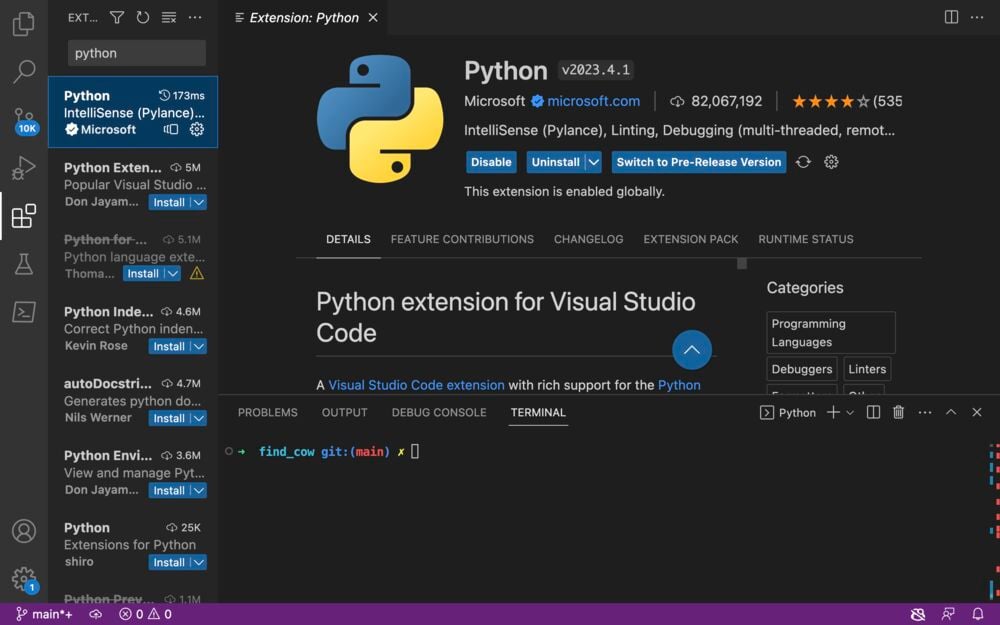The width and height of the screenshot is (1000, 625).
Task: Open the Search view in activity bar
Action: [x=24, y=72]
